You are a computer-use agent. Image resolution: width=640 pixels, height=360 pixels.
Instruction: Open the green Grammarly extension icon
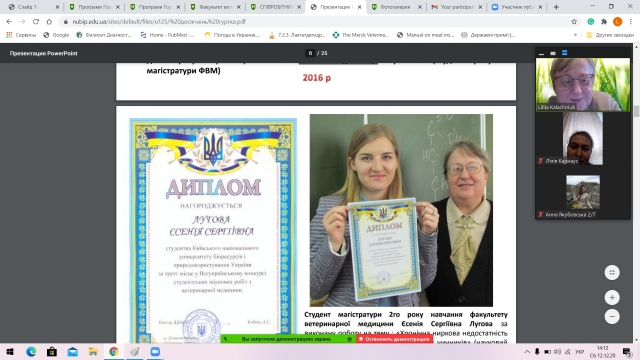pyautogui.click(x=591, y=22)
